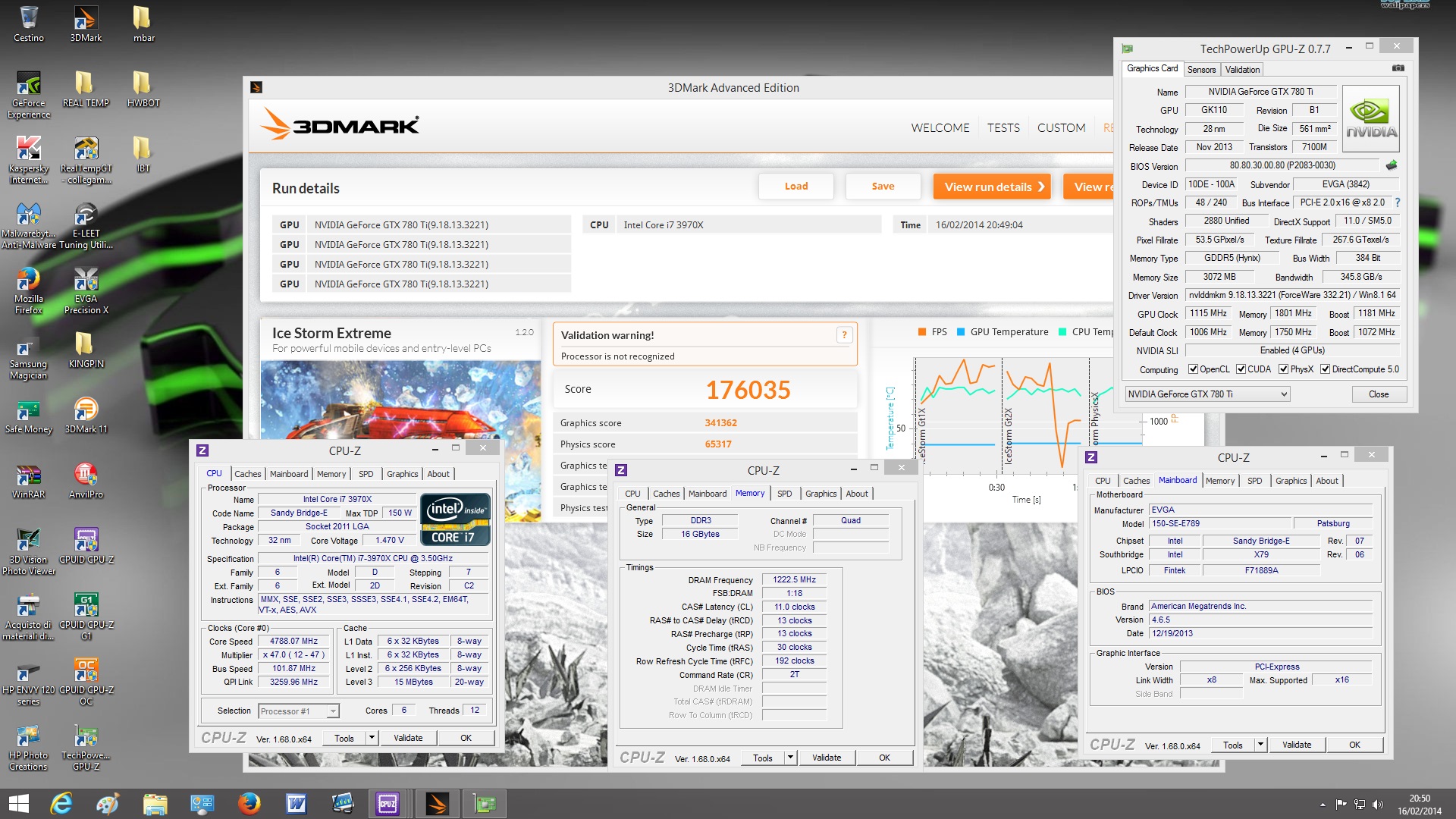The height and width of the screenshot is (819, 1456).
Task: Click Bus Interface question mark in GPU-Z
Action: pyautogui.click(x=1397, y=202)
